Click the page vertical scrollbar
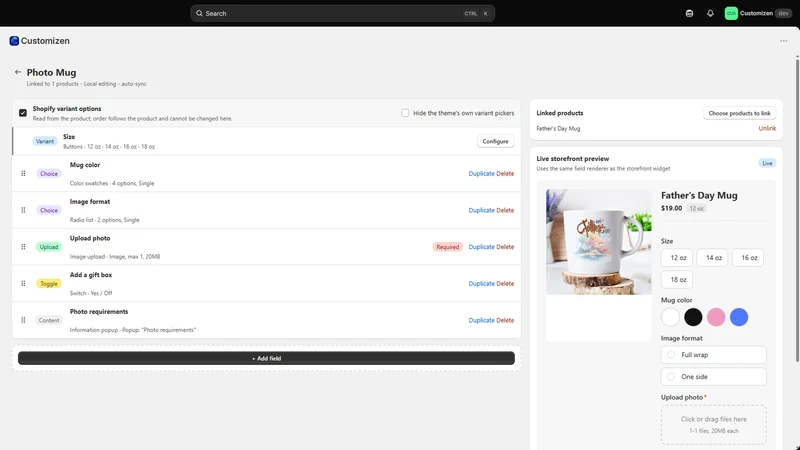This screenshot has height=450, width=800. (x=797, y=209)
